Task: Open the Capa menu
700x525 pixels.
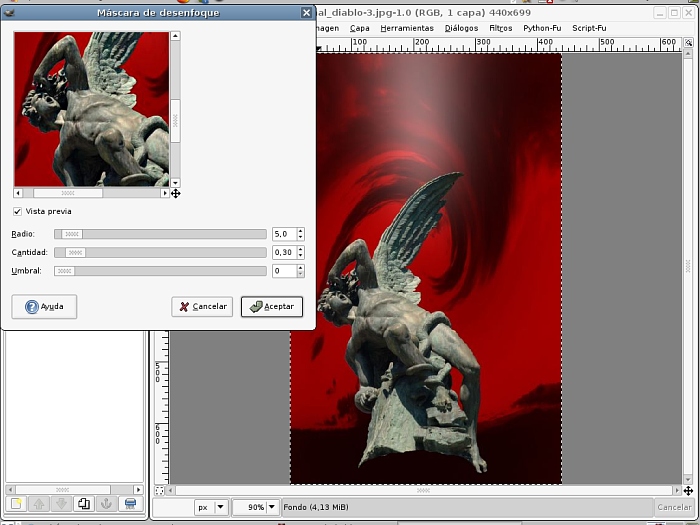Action: 359,28
